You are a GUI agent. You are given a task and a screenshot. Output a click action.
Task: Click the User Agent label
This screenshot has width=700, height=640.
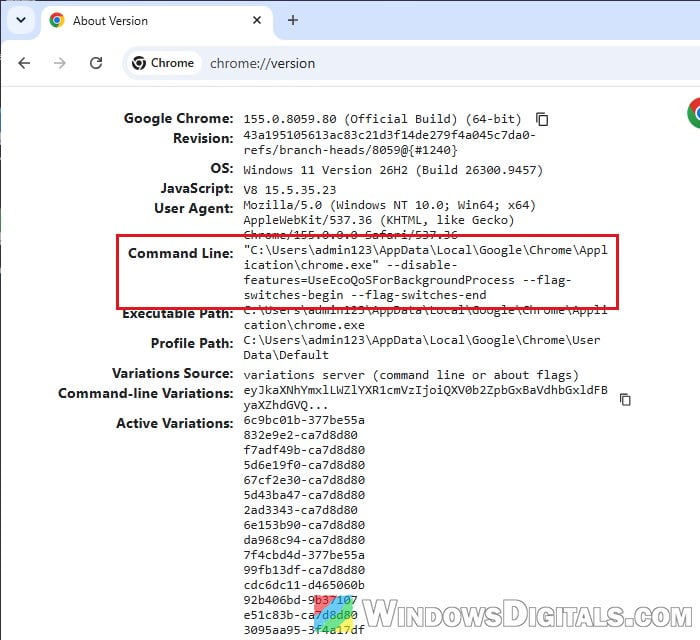pyautogui.click(x=193, y=208)
